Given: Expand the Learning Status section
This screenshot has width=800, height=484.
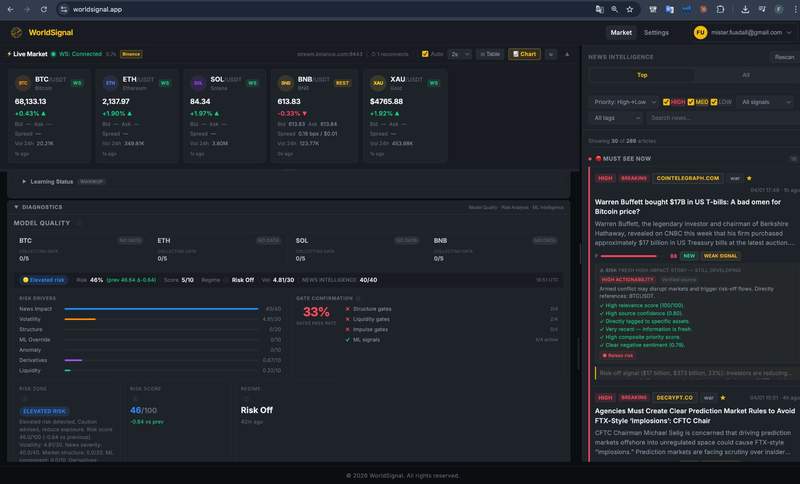Looking at the screenshot, I should [x=24, y=182].
